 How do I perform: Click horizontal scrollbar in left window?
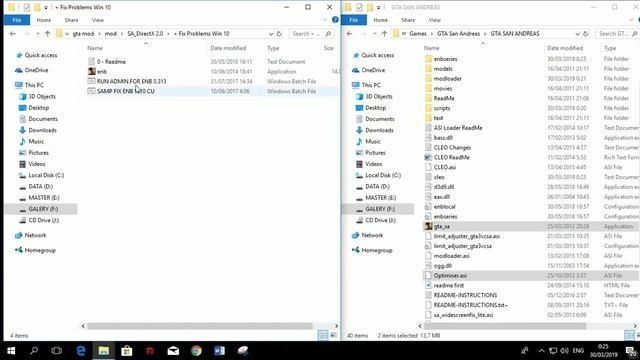200,326
